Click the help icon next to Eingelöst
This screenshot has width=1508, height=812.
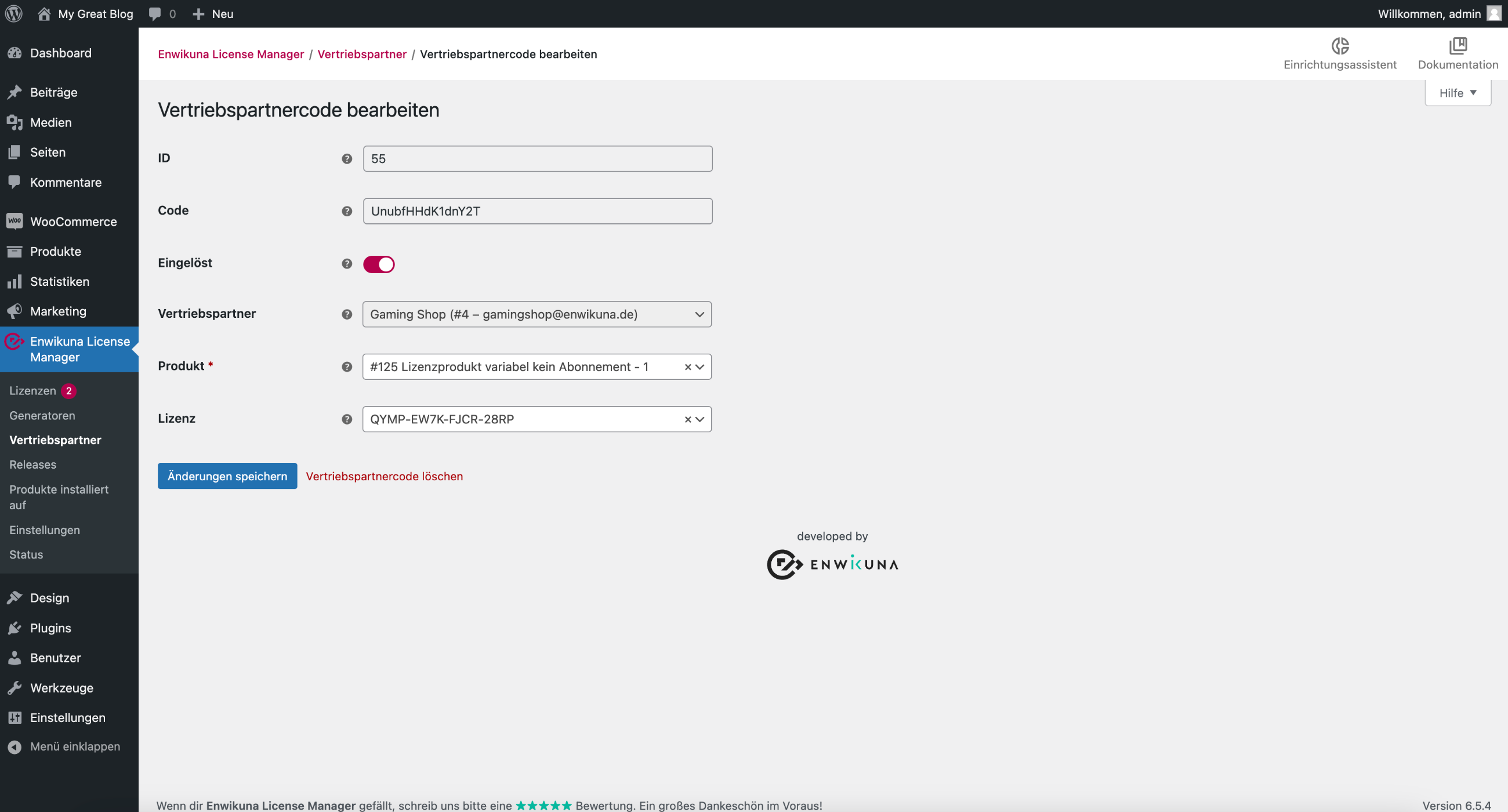click(347, 264)
